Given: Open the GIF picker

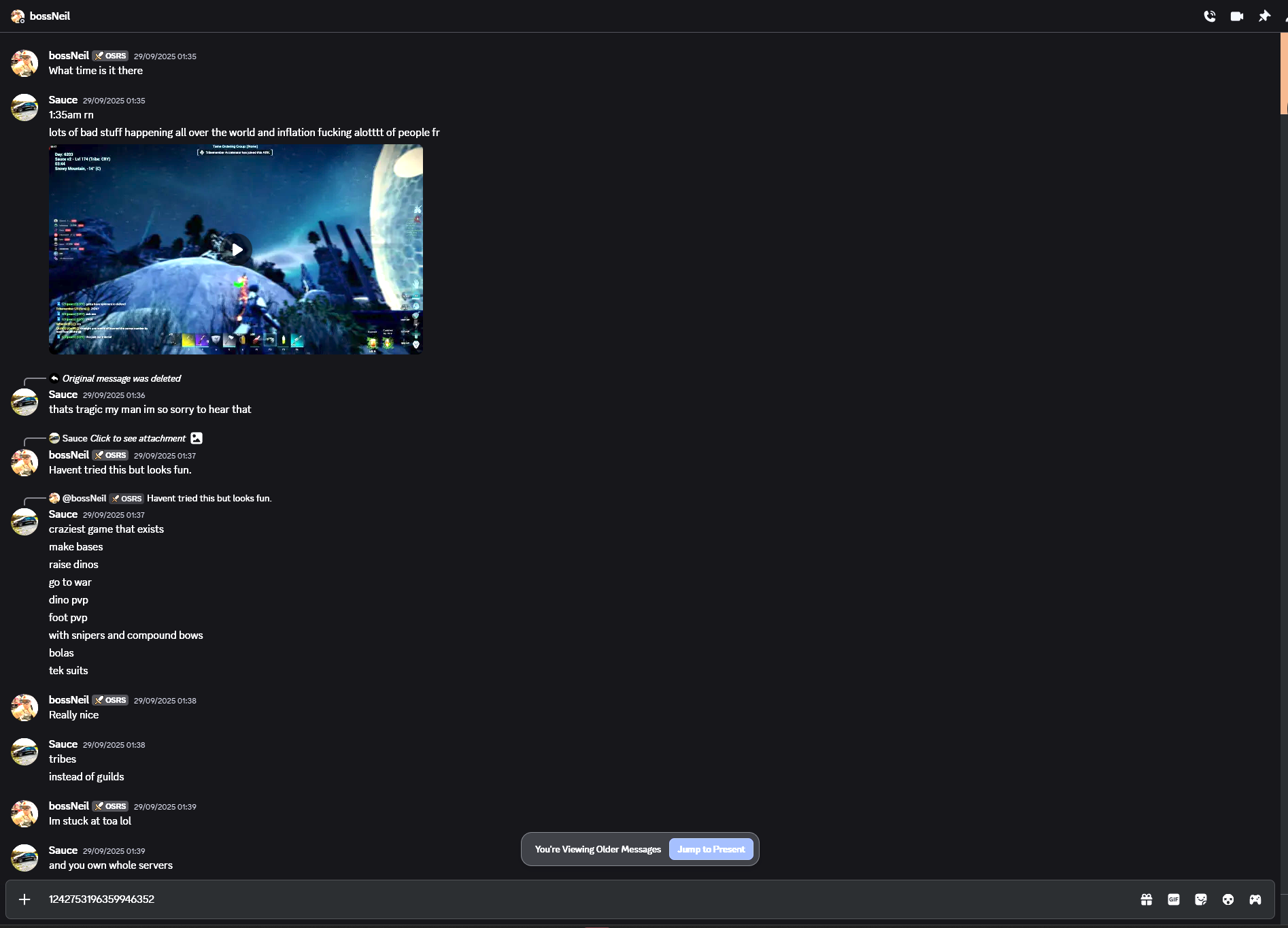Looking at the screenshot, I should pos(1173,899).
